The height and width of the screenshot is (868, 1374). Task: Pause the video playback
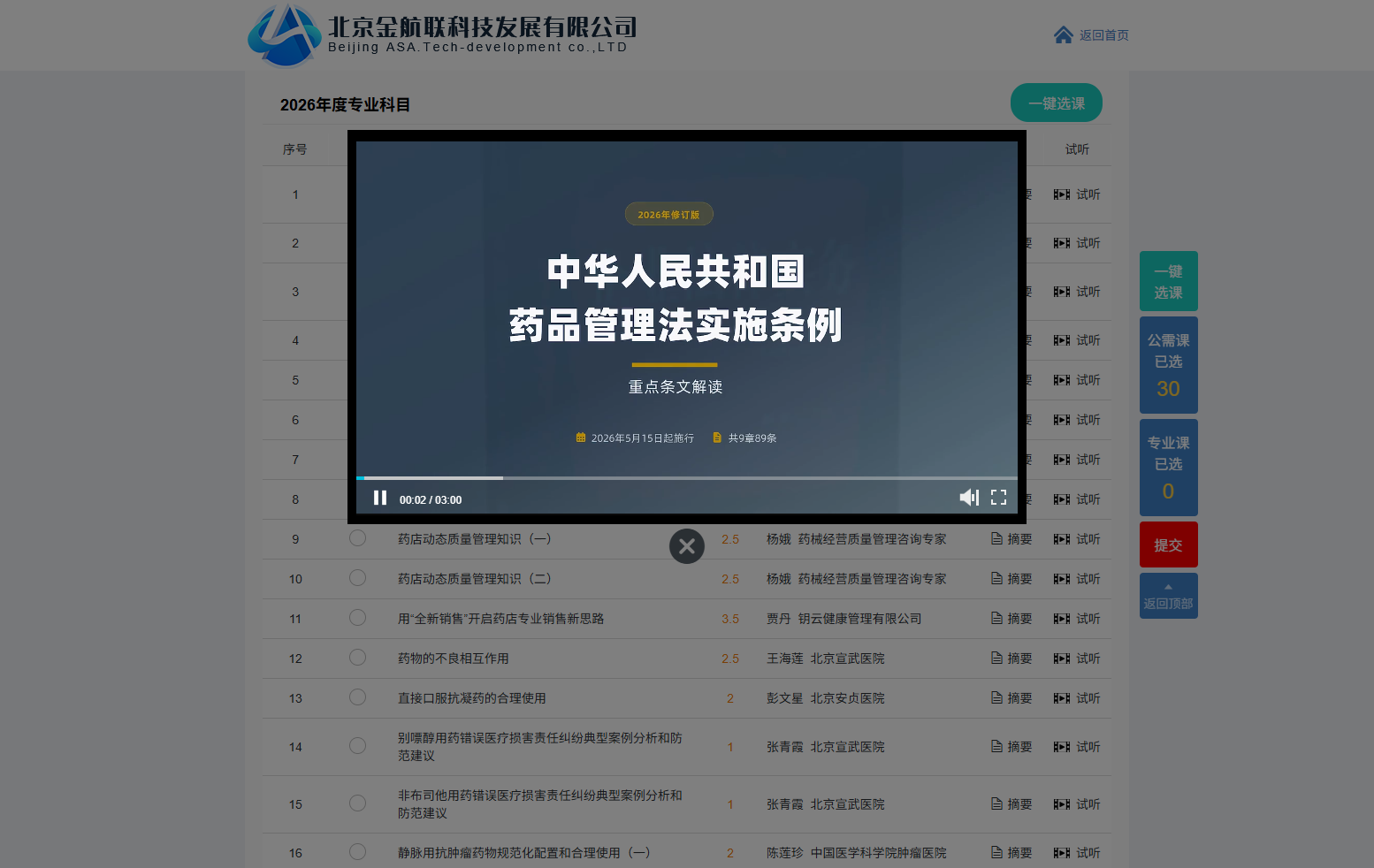point(380,499)
